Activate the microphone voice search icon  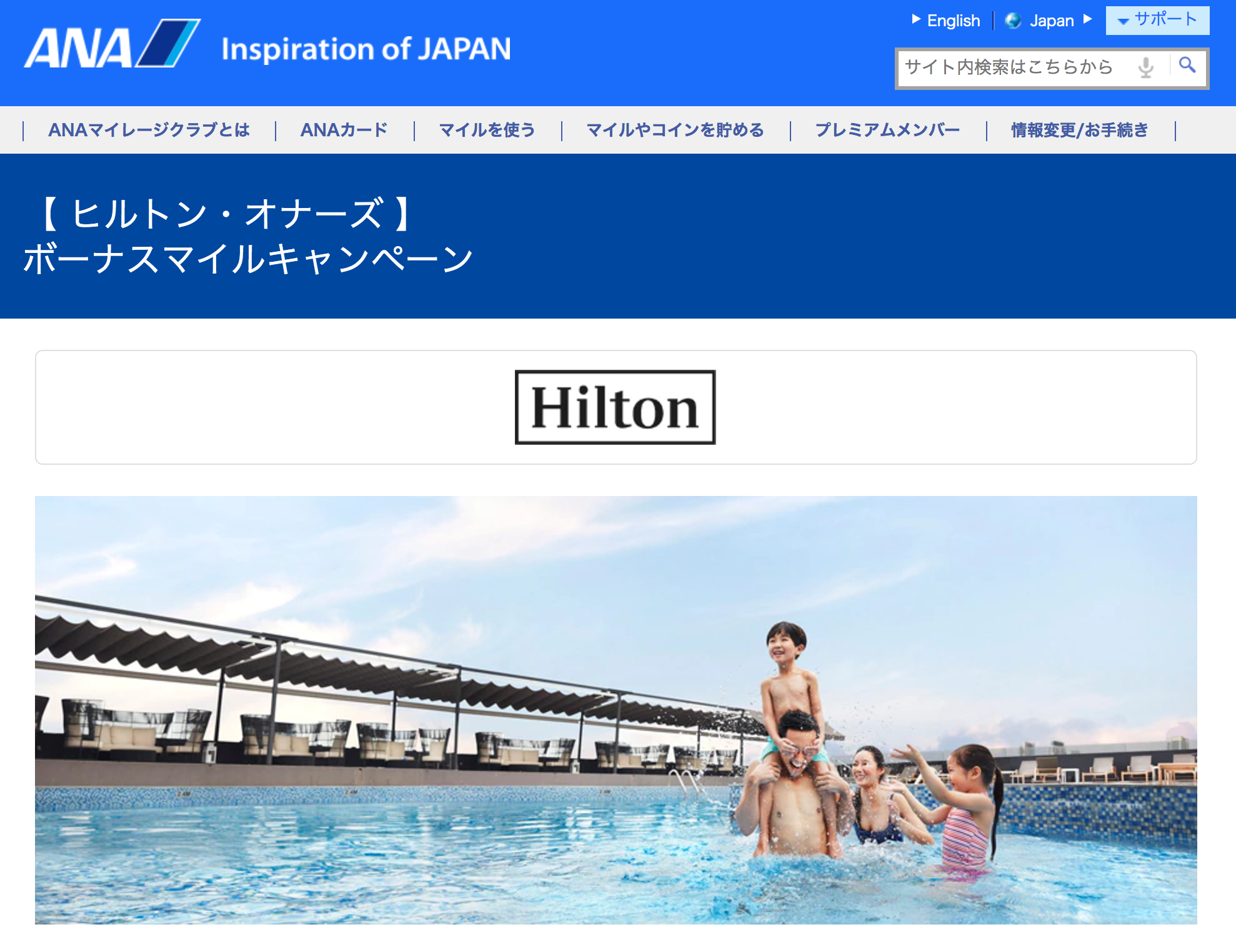(x=1145, y=67)
